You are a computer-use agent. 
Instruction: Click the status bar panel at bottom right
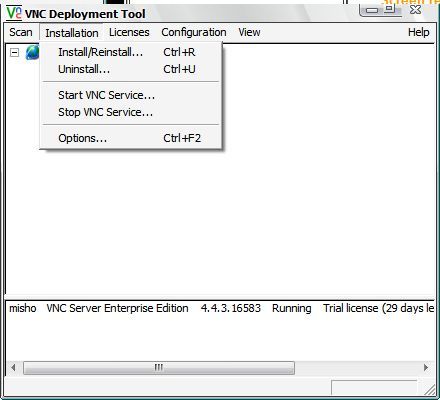click(374, 387)
